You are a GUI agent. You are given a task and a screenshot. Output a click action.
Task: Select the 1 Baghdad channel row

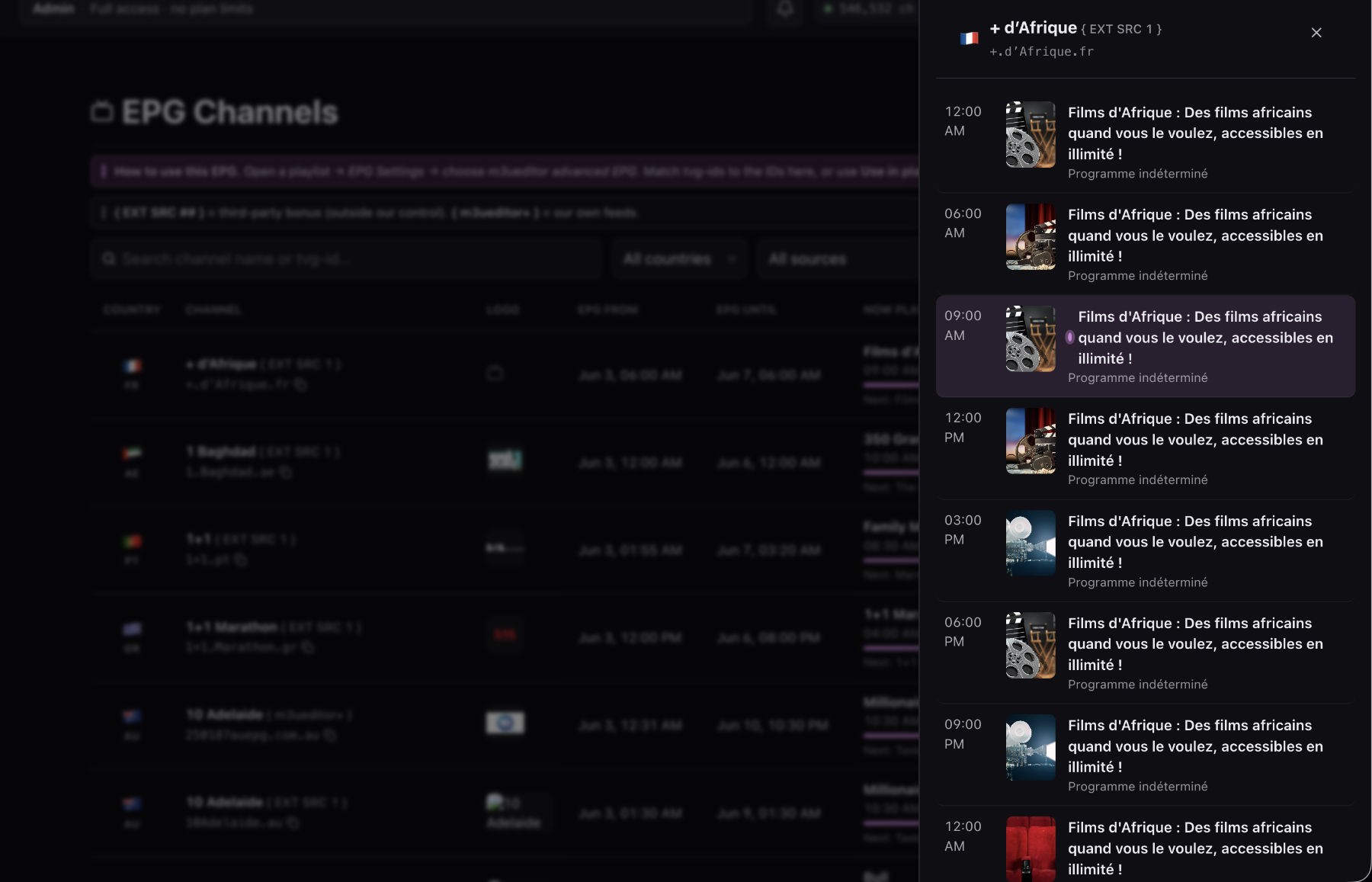[x=505, y=462]
